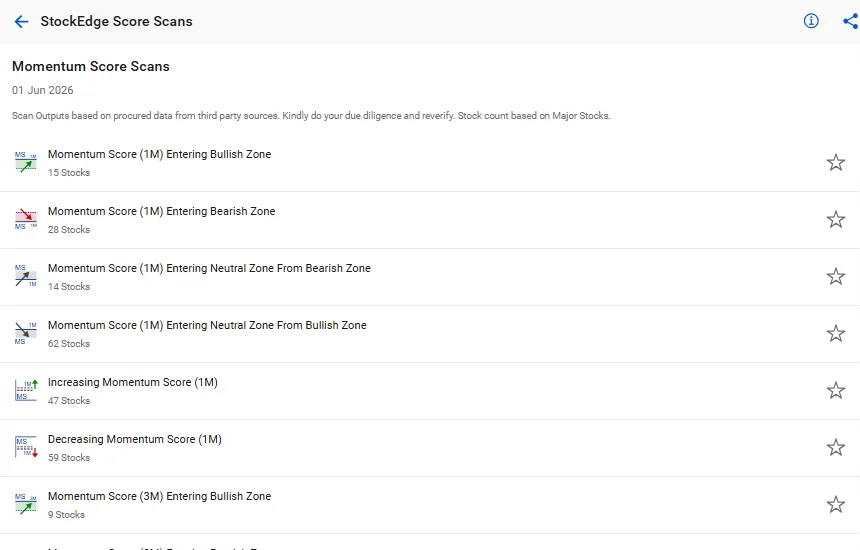Open Entering Neutral Zone From Bullish Zone scan
This screenshot has width=860, height=550.
point(430,334)
